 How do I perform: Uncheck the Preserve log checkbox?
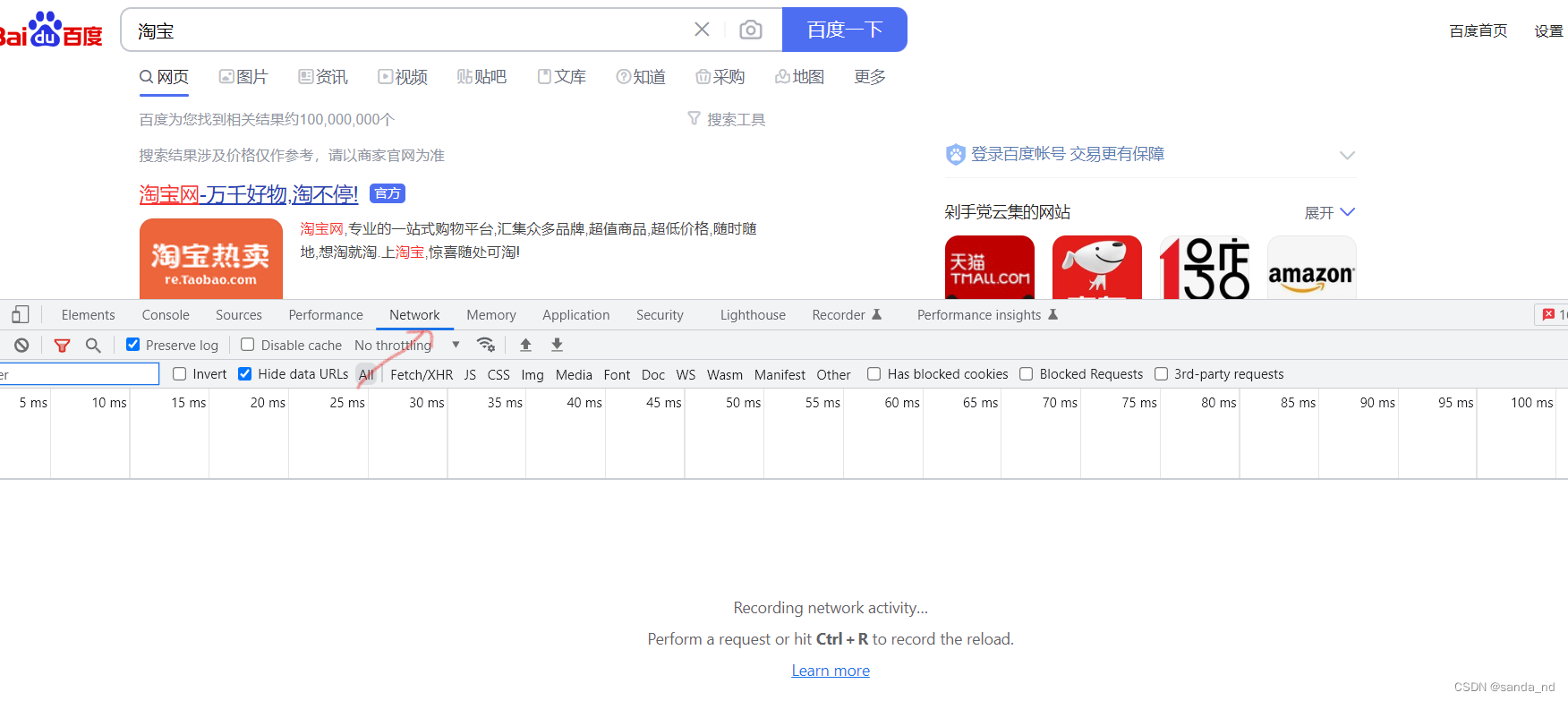tap(133, 345)
